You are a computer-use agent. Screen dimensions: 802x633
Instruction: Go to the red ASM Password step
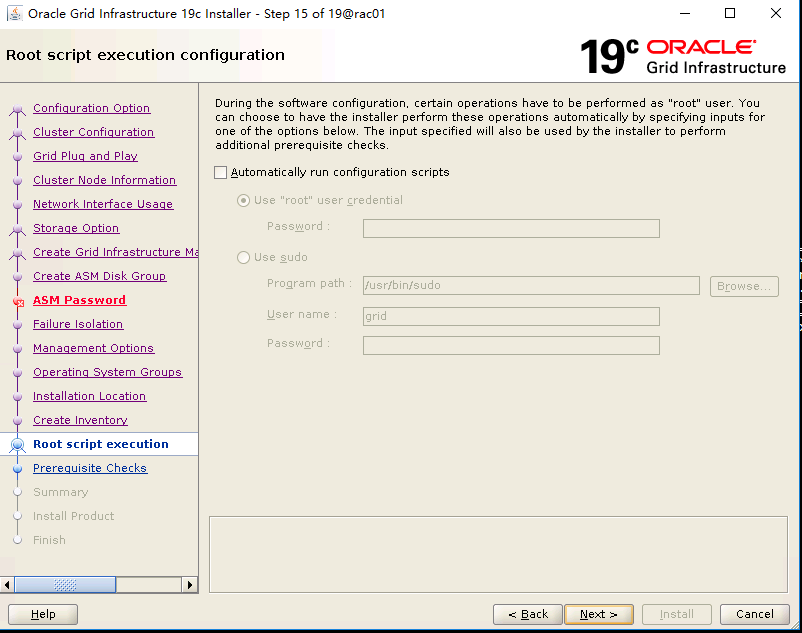coord(79,300)
